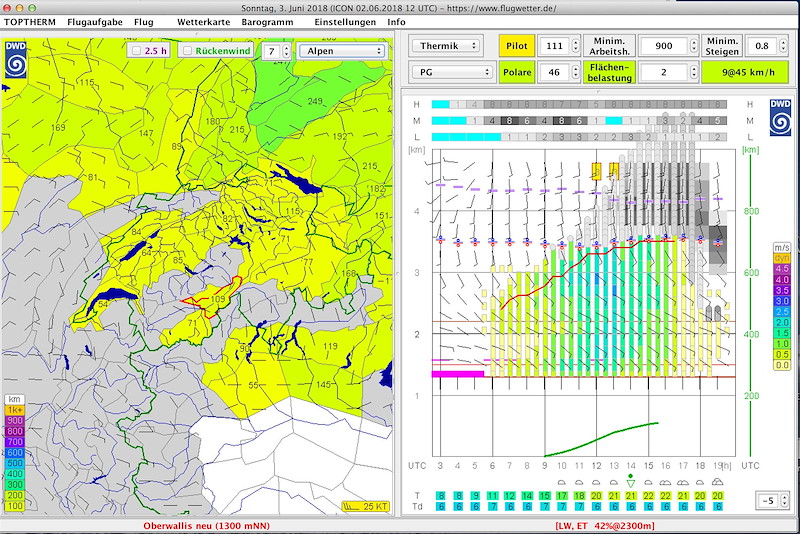Click the pilot weight field showing 111
This screenshot has width=800, height=534.
555,46
